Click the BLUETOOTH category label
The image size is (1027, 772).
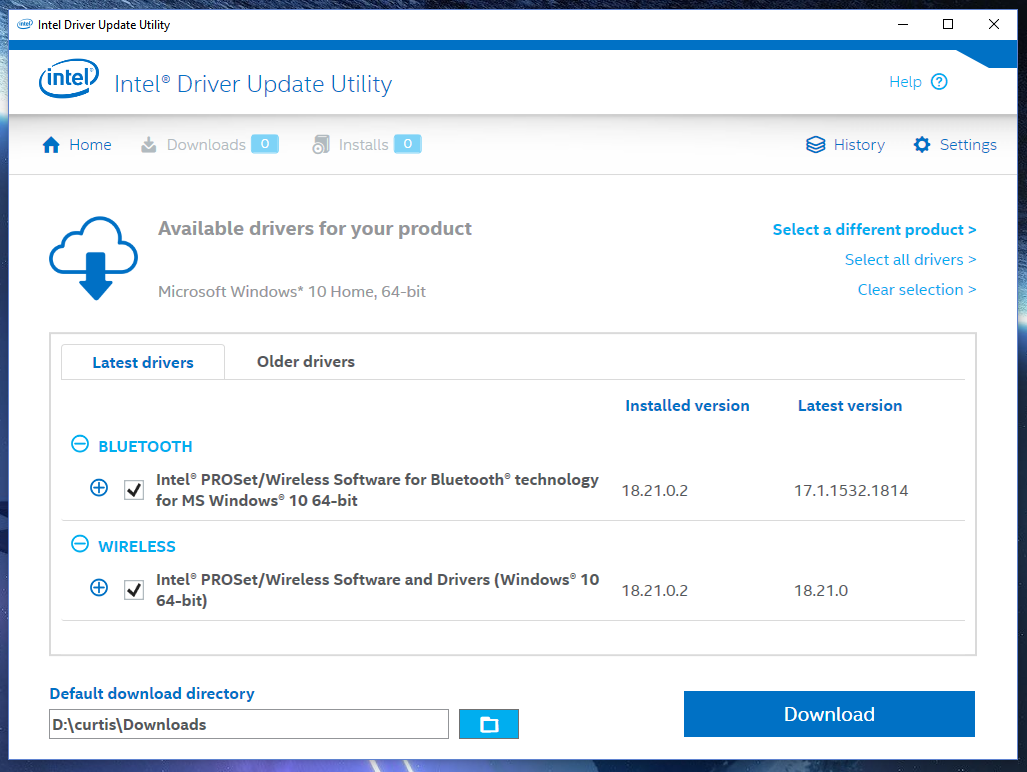tap(145, 447)
